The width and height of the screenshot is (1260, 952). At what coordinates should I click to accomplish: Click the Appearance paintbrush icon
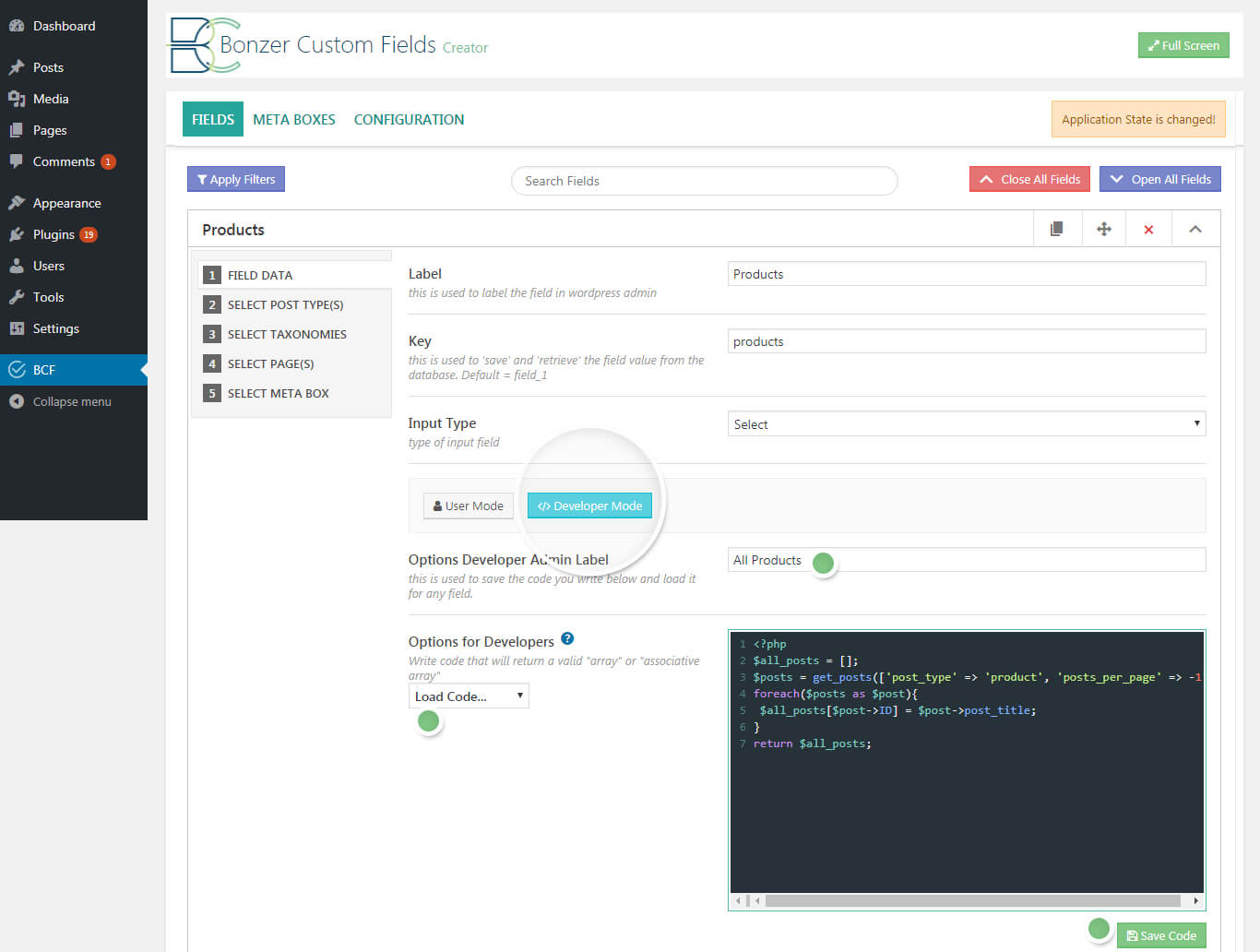coord(16,203)
